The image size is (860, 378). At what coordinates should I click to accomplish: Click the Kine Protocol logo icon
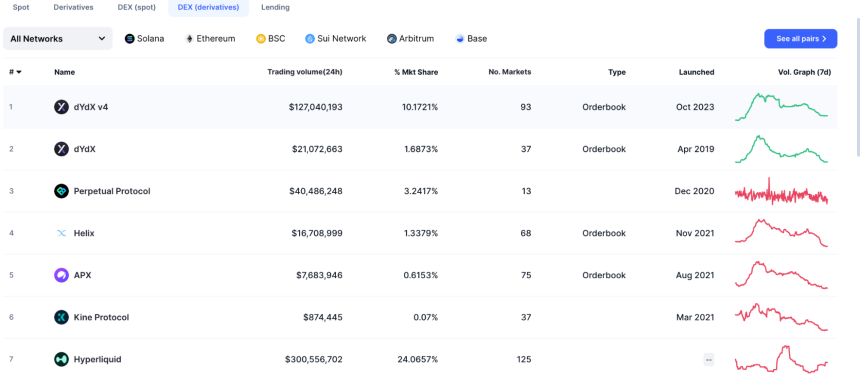point(61,317)
